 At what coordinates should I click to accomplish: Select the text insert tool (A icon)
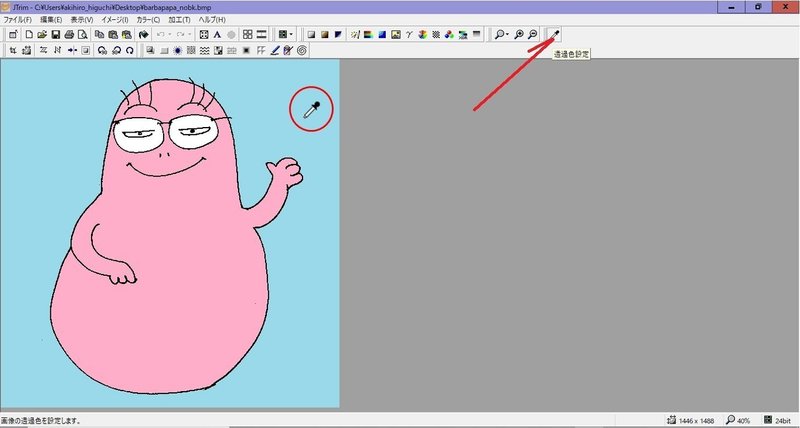(x=217, y=35)
